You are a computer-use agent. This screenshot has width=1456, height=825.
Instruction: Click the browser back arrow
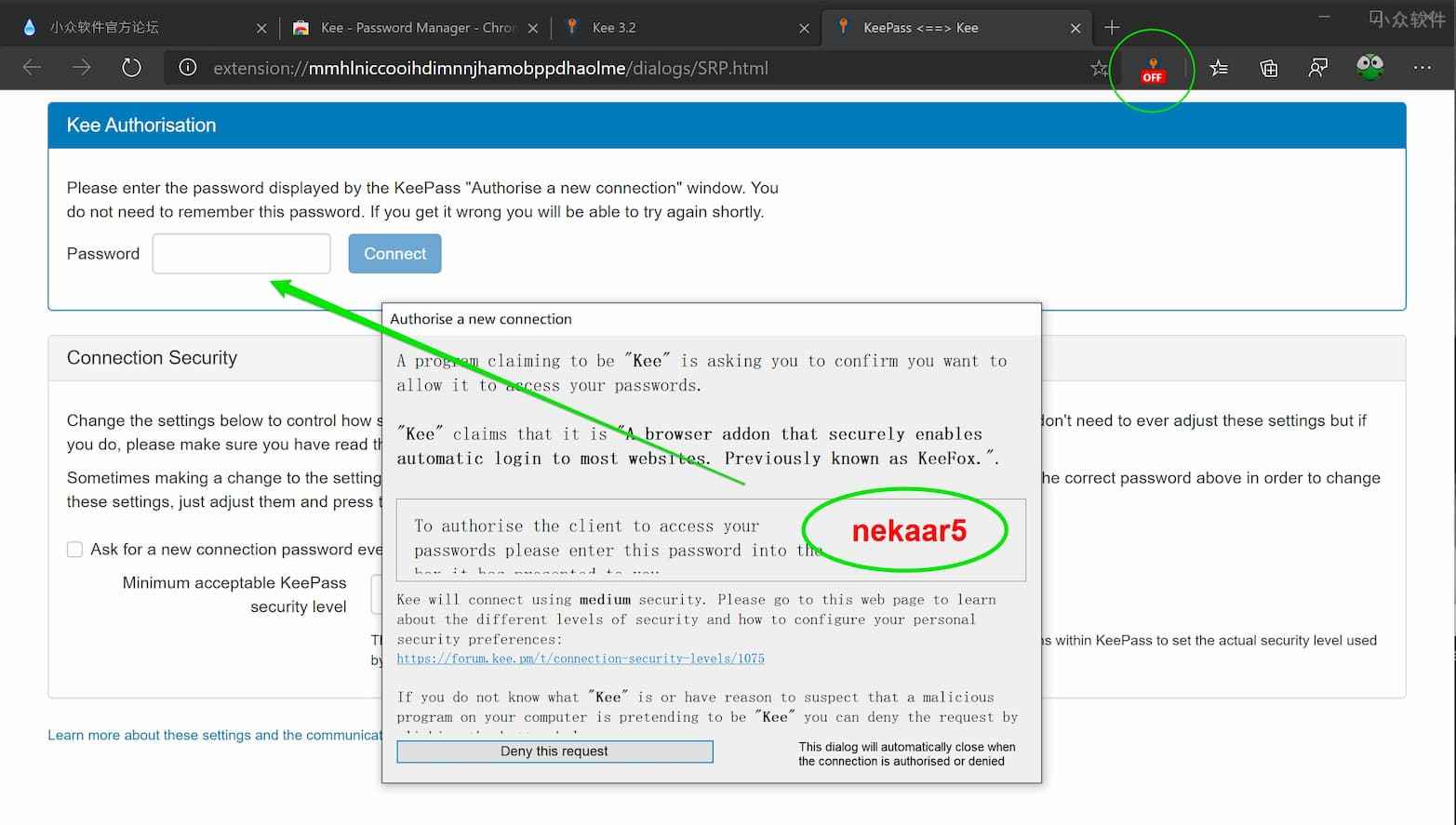click(x=32, y=67)
